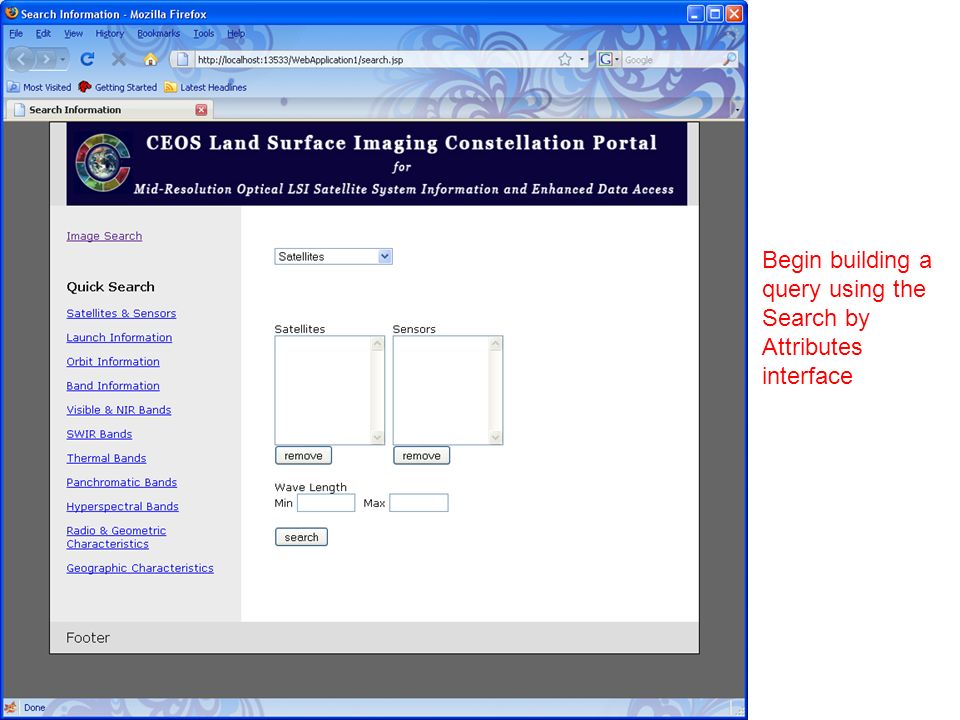This screenshot has height=720, width=960.
Task: Open SWIR Bands link
Action: [99, 434]
